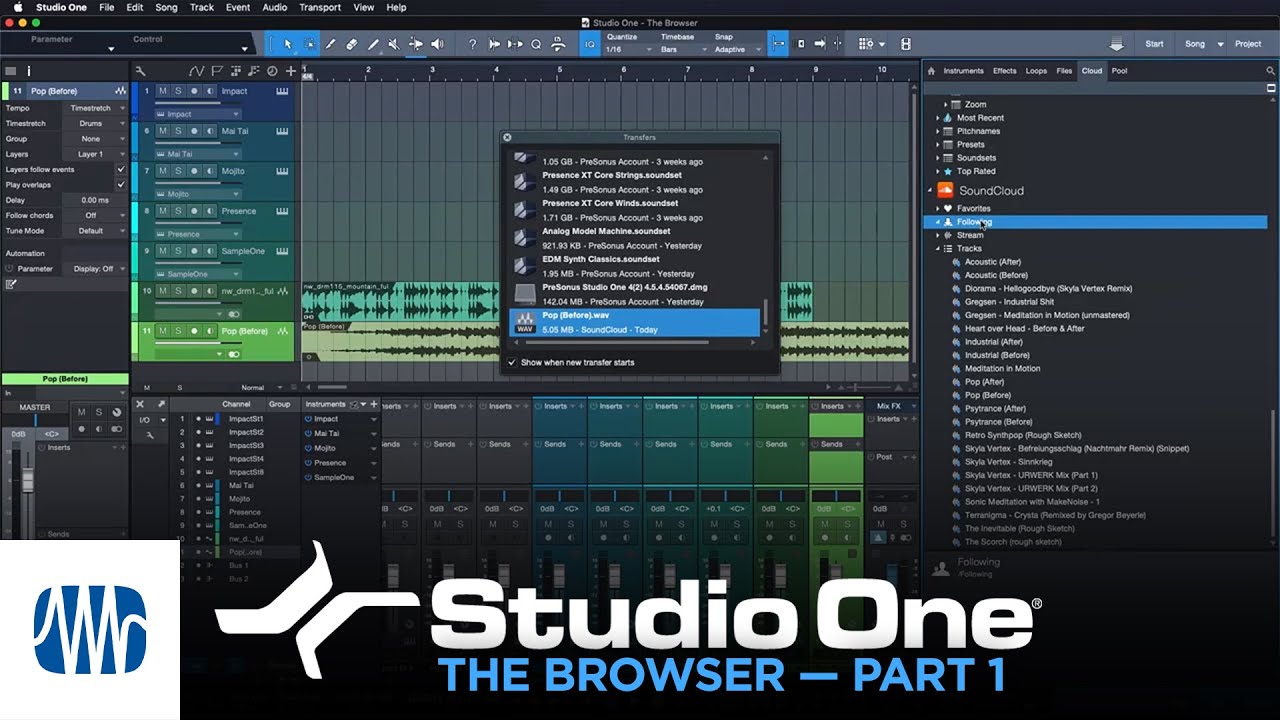Click the question mark help icon
Screen dimensions: 1280x720
(472, 44)
